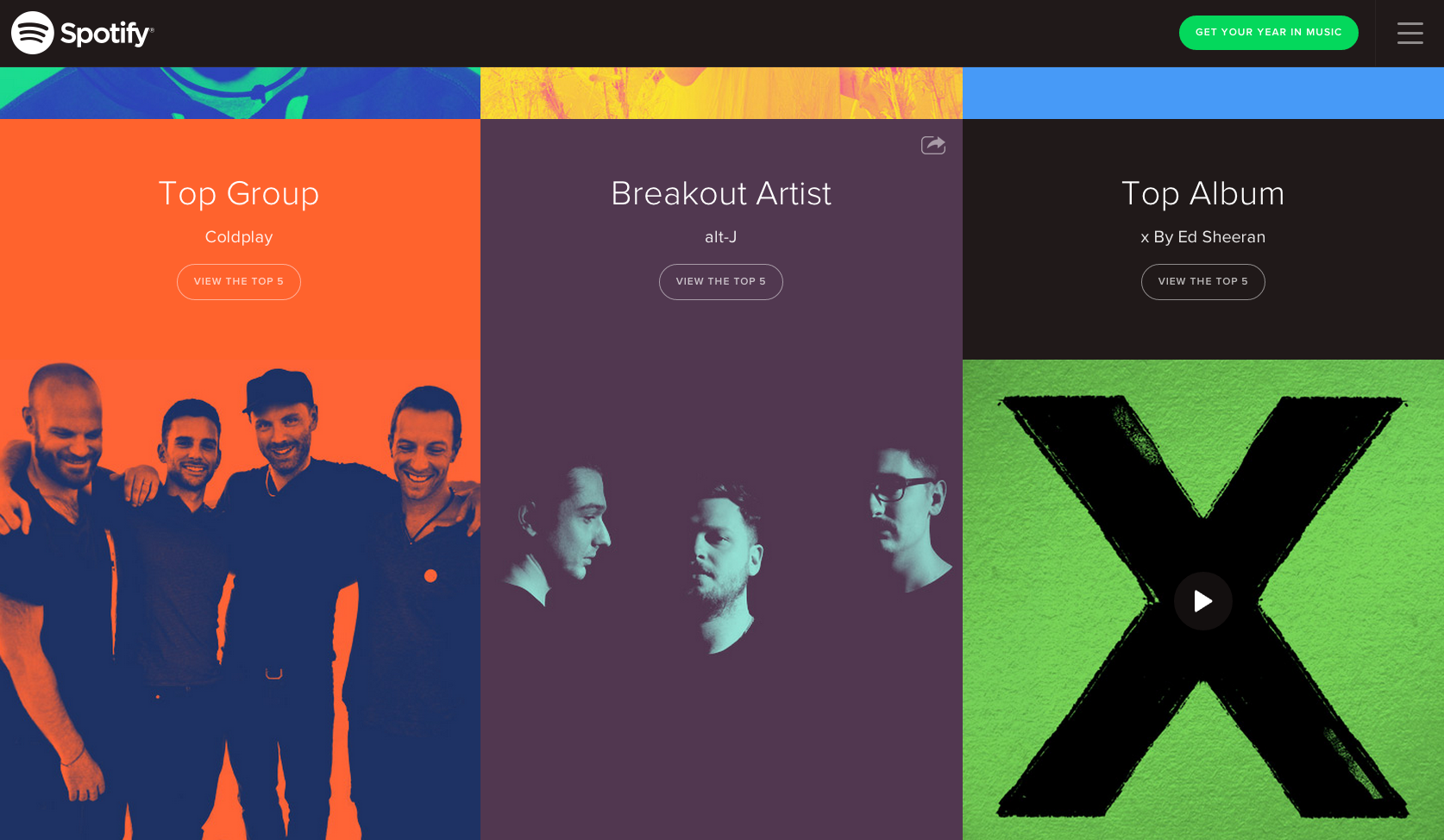Select the Coldplay group photo
Image resolution: width=1444 pixels, height=840 pixels.
point(240,600)
